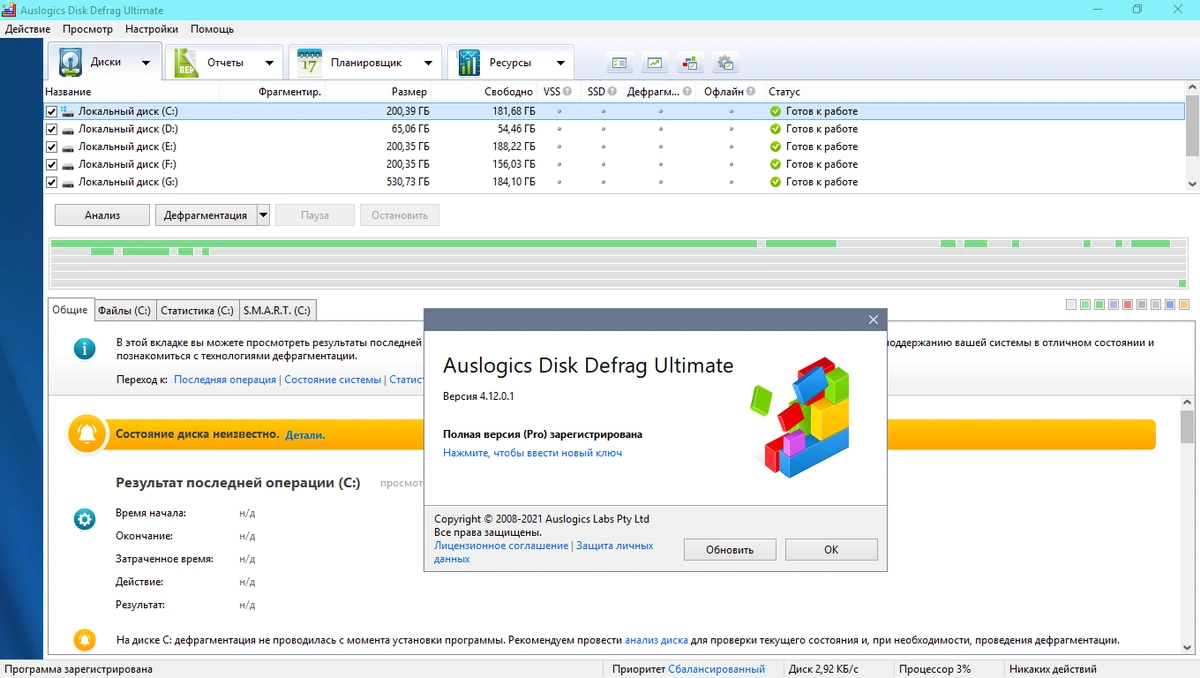Click the Дефрагментация button

tap(206, 215)
